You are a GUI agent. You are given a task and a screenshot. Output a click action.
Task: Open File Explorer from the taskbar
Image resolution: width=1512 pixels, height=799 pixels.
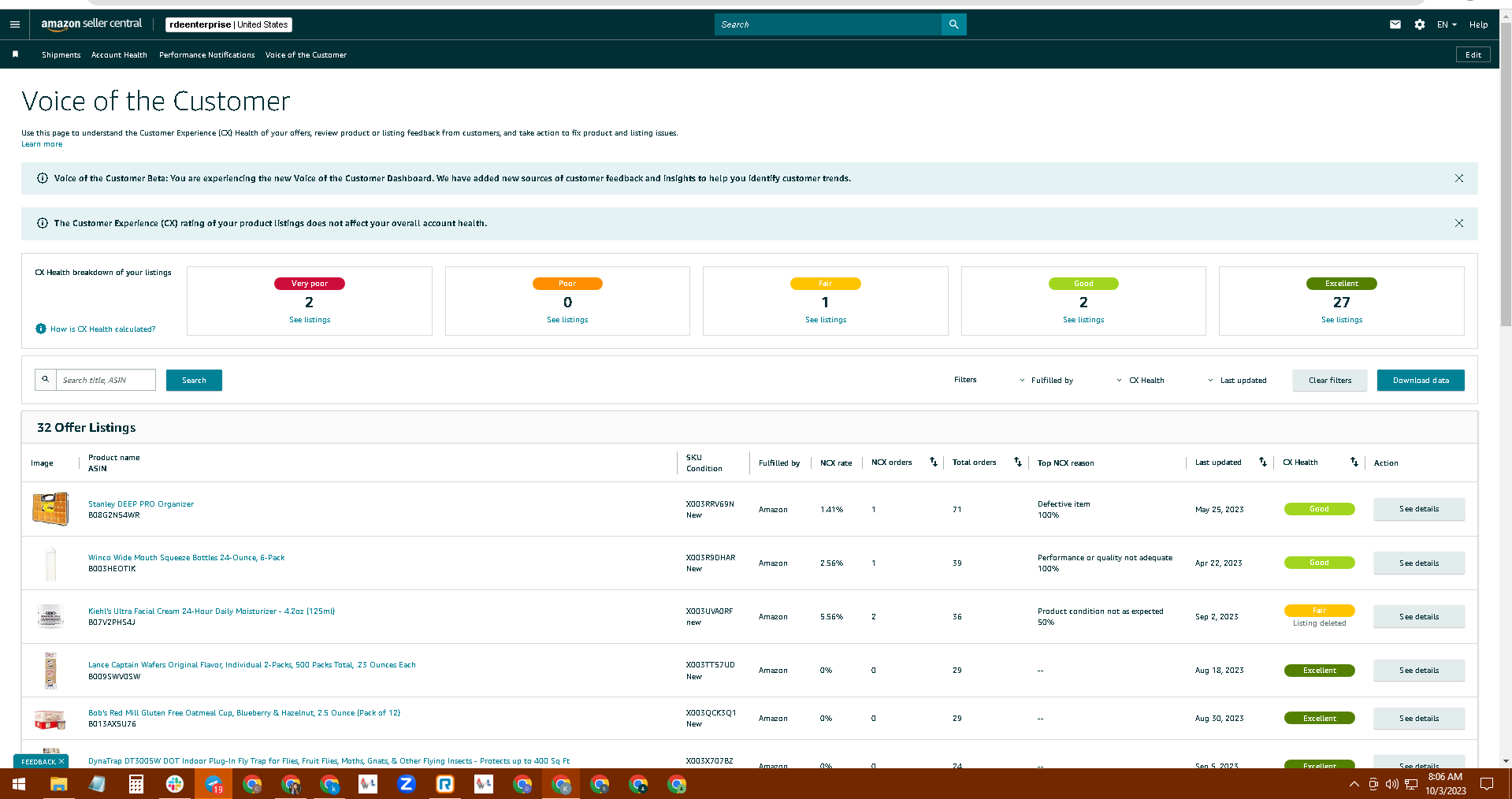tap(58, 784)
